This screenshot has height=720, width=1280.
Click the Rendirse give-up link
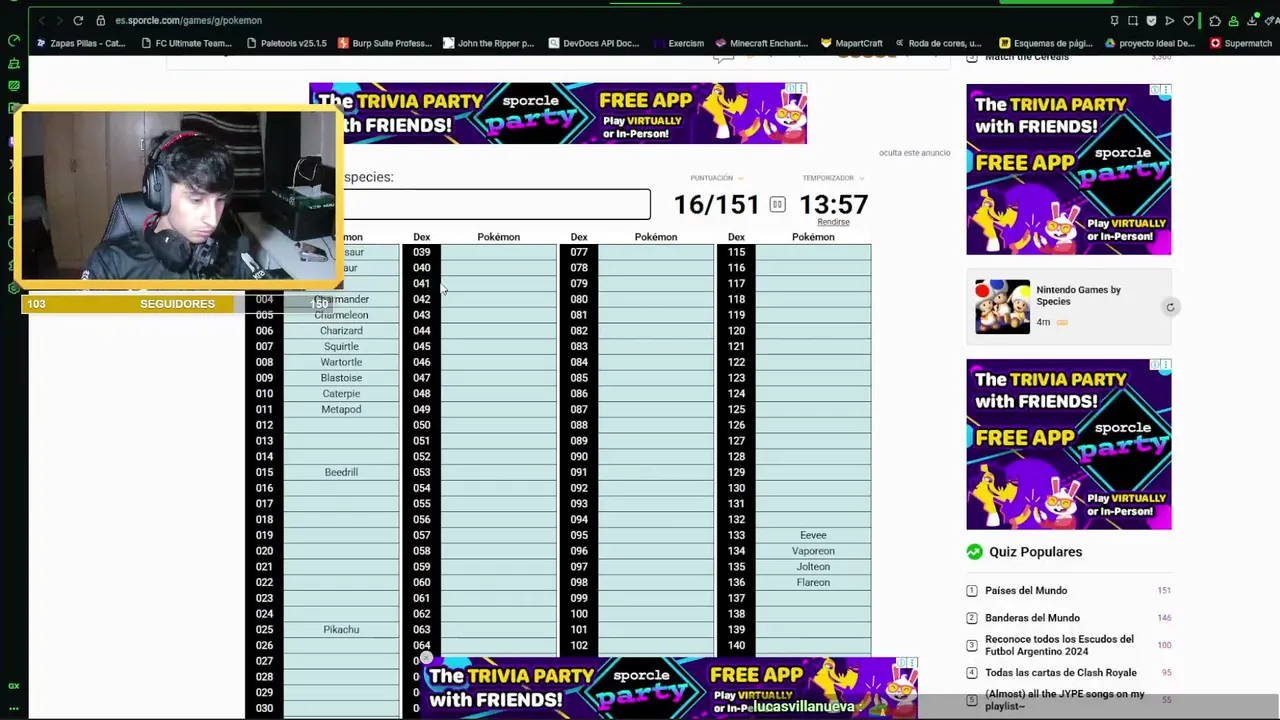[x=833, y=222]
